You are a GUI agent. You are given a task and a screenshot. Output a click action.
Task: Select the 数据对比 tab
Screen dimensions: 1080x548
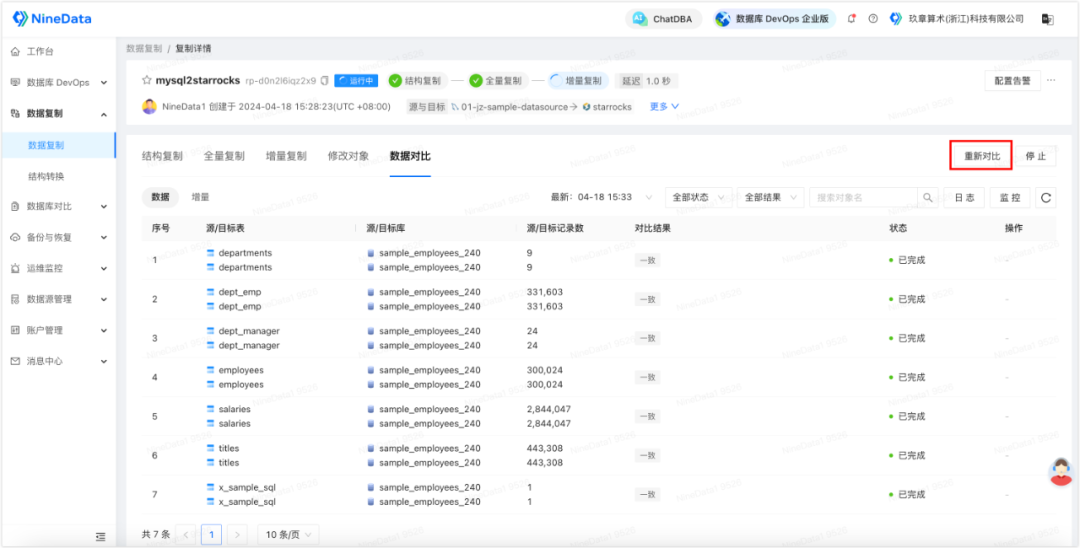(x=410, y=156)
